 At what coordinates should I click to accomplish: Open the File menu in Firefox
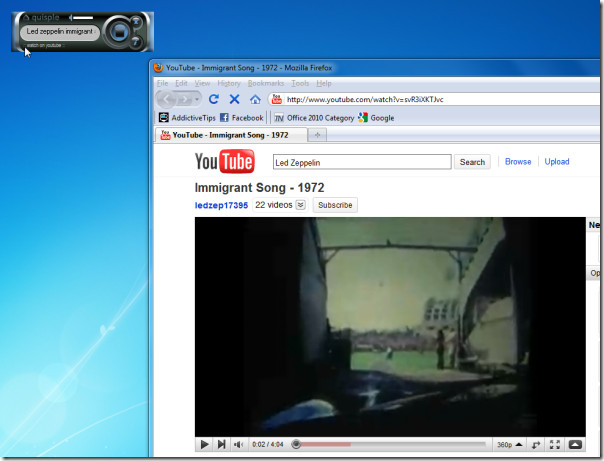pyautogui.click(x=162, y=83)
